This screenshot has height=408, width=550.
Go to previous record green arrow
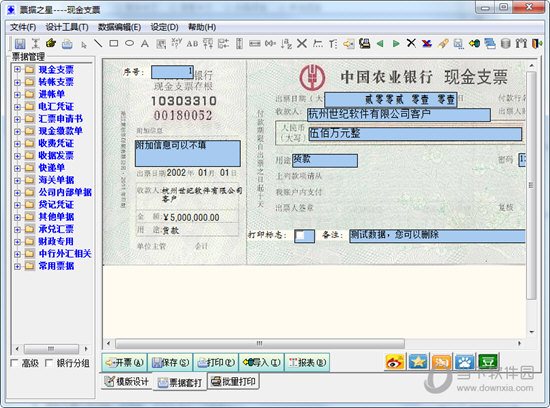click(x=380, y=44)
